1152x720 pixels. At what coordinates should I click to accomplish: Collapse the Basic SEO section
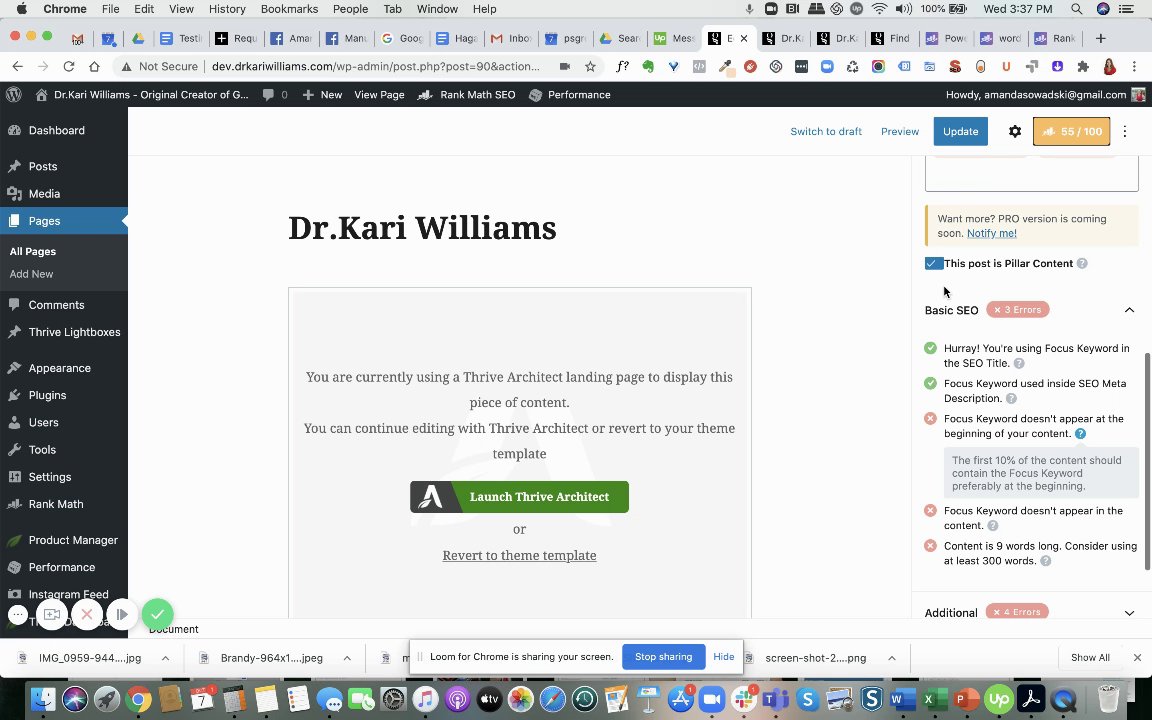coord(1129,310)
